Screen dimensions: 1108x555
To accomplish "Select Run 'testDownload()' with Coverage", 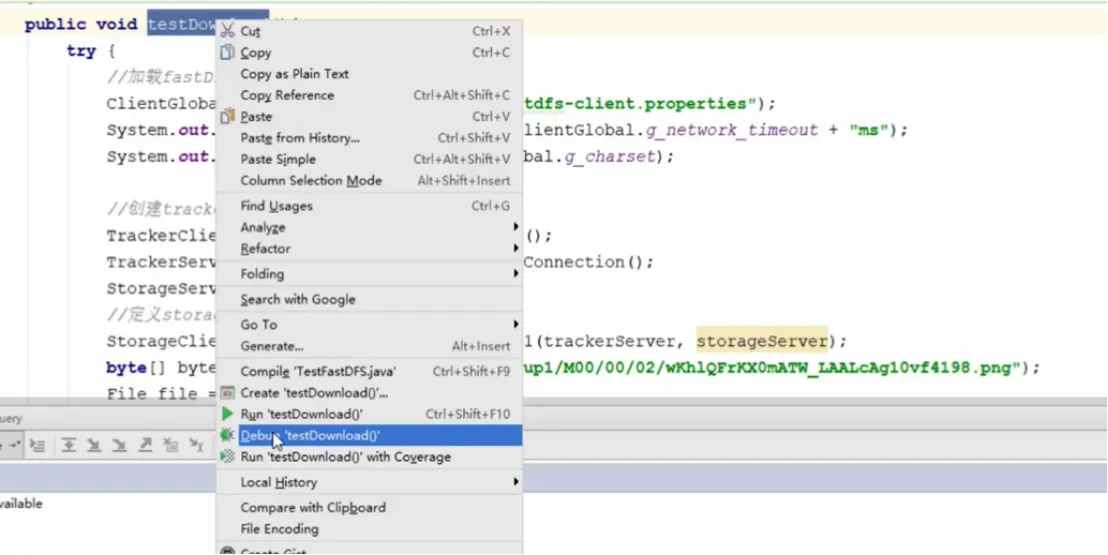I will (x=370, y=457).
